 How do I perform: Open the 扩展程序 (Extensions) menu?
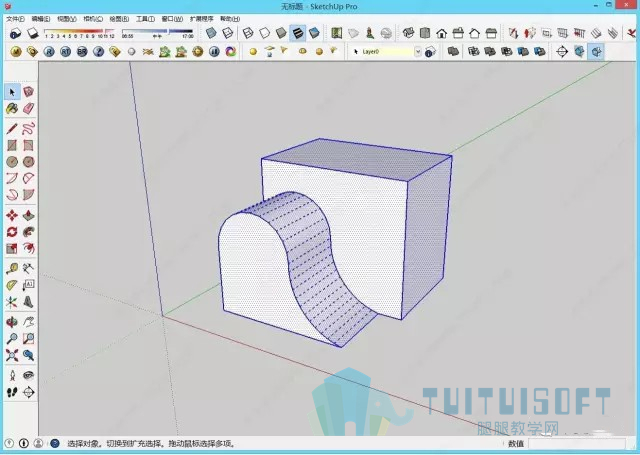tap(201, 19)
